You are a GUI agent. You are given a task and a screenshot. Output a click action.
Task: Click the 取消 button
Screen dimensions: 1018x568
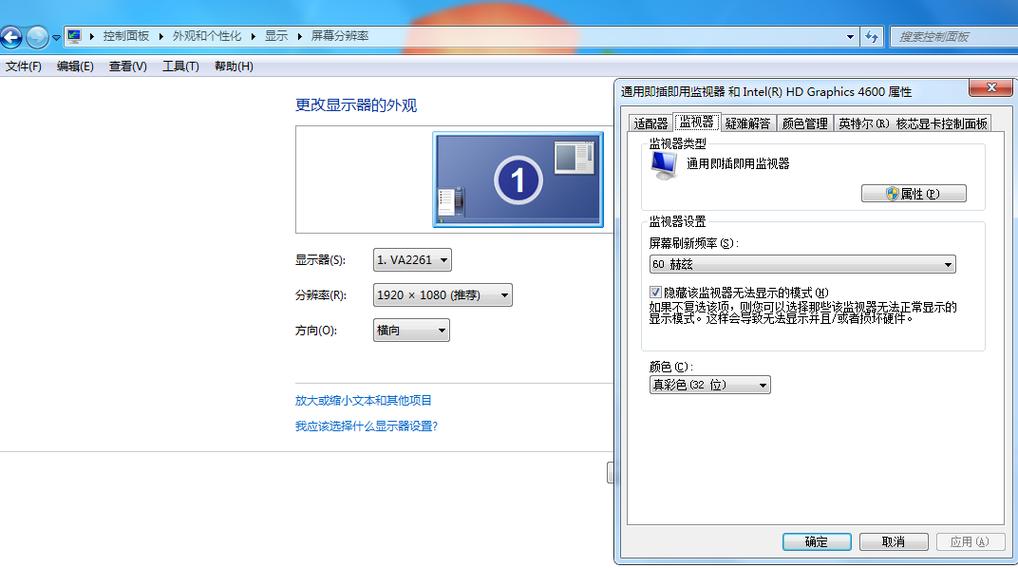[x=893, y=542]
